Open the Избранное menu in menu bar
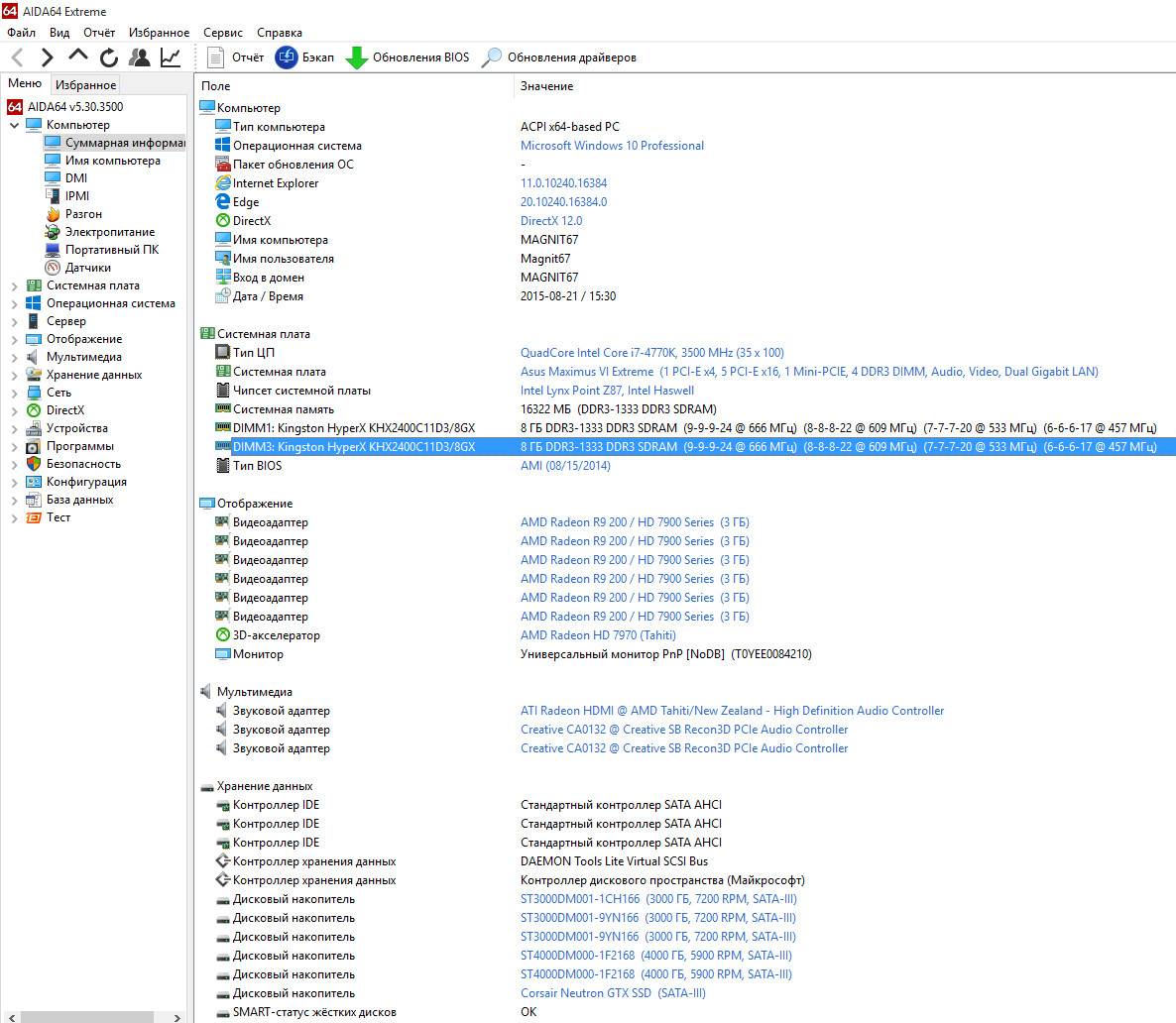Image resolution: width=1176 pixels, height=1023 pixels. tap(159, 33)
